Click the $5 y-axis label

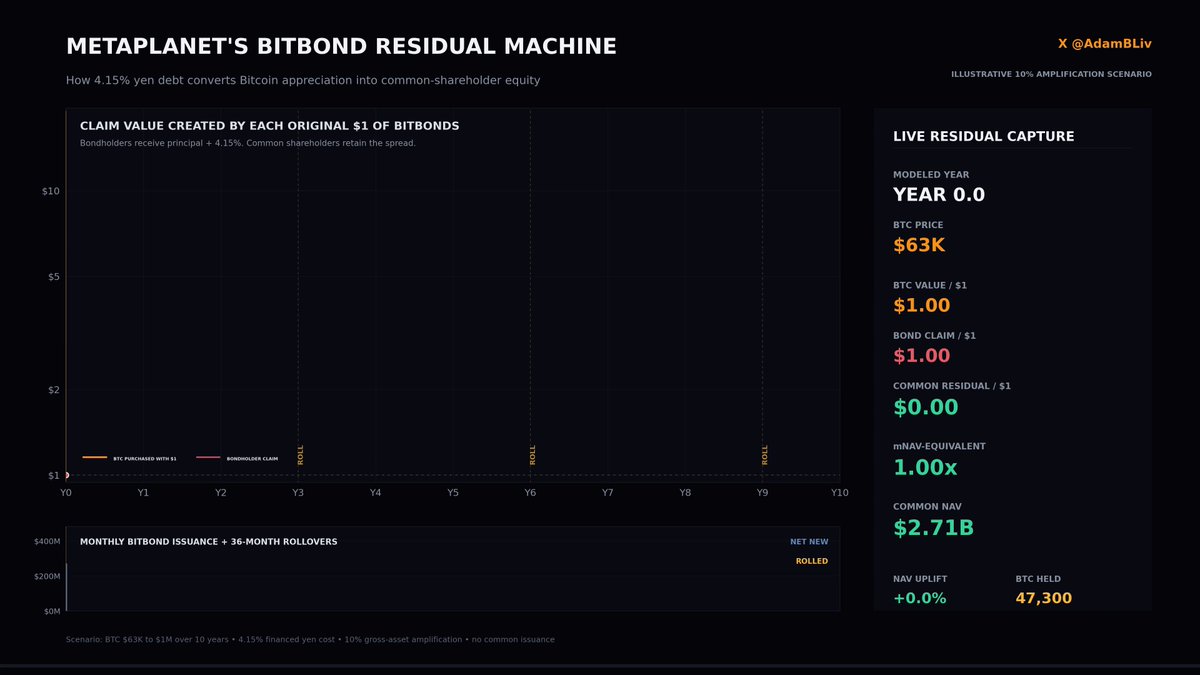tap(54, 277)
